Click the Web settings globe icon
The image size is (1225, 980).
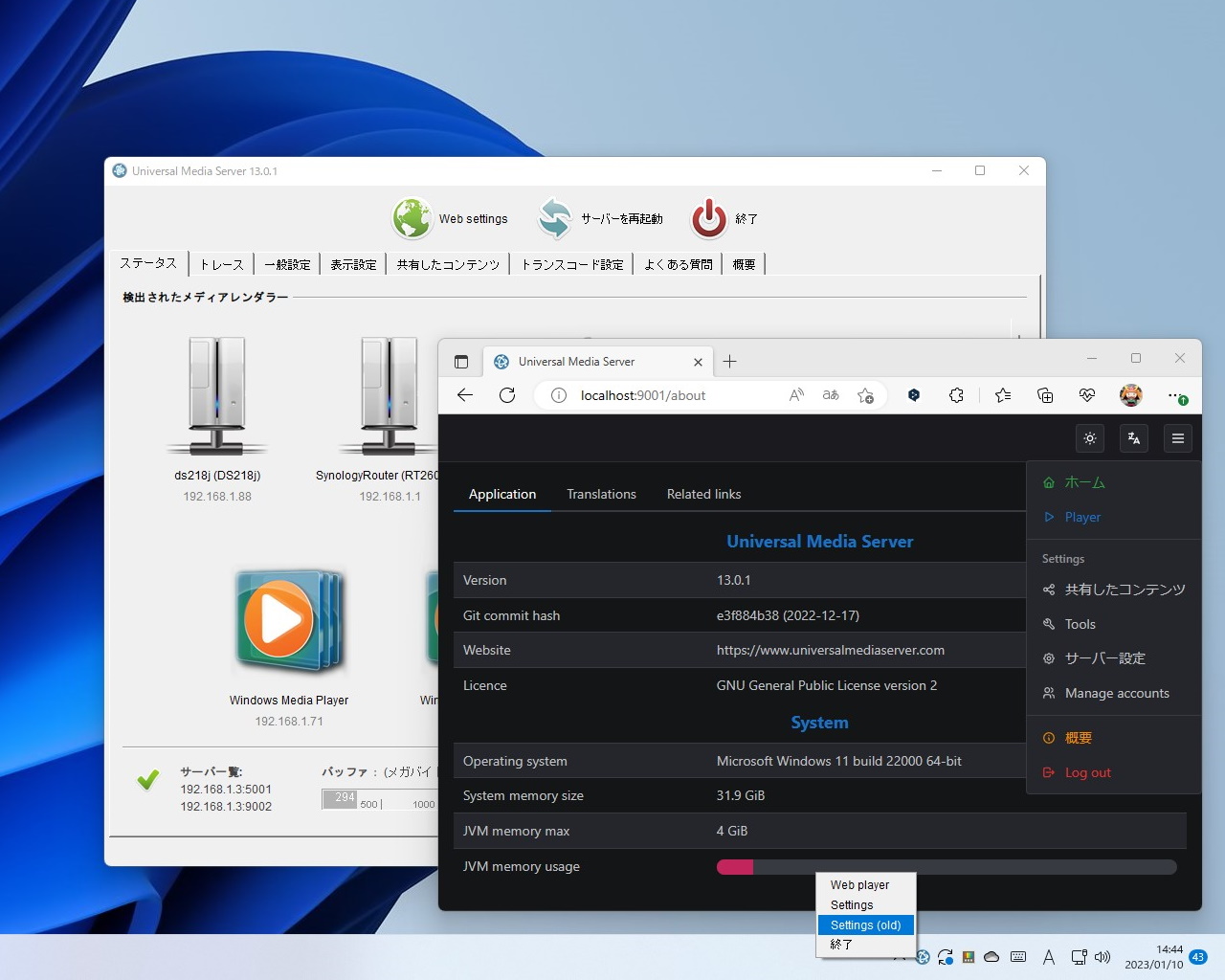coord(412,218)
